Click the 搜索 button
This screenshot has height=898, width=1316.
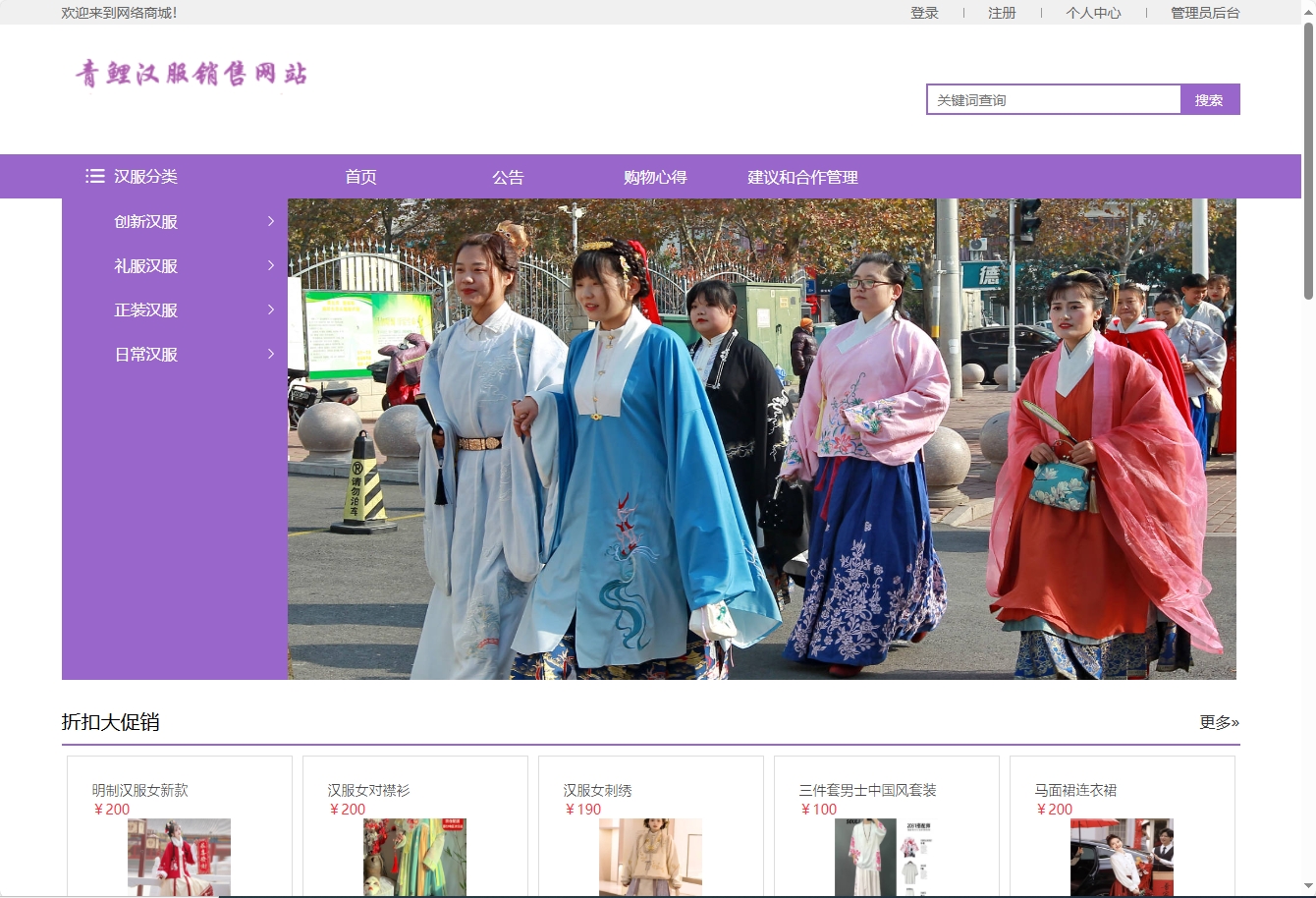point(1210,99)
